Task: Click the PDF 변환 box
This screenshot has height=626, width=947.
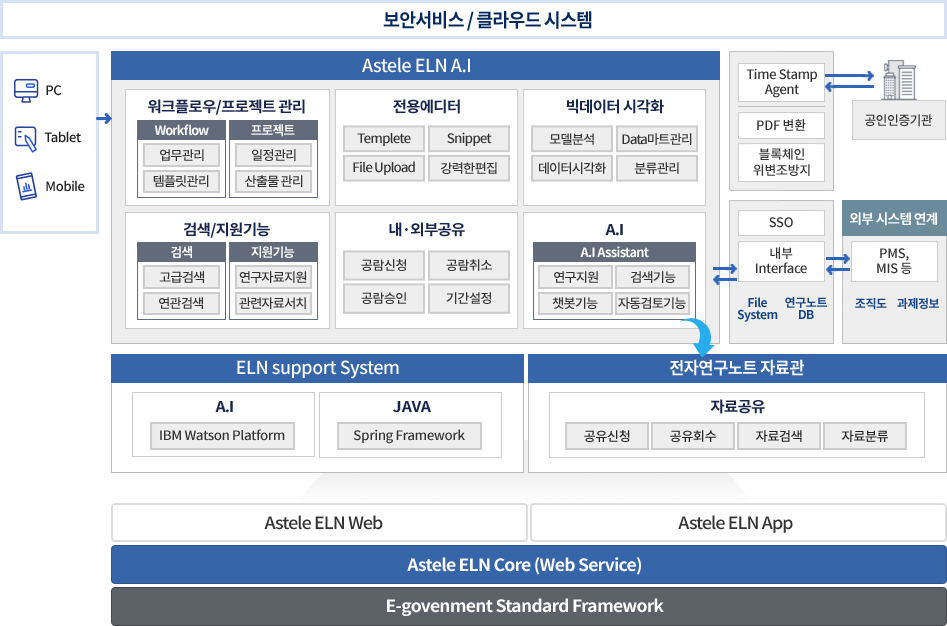Action: pos(782,125)
